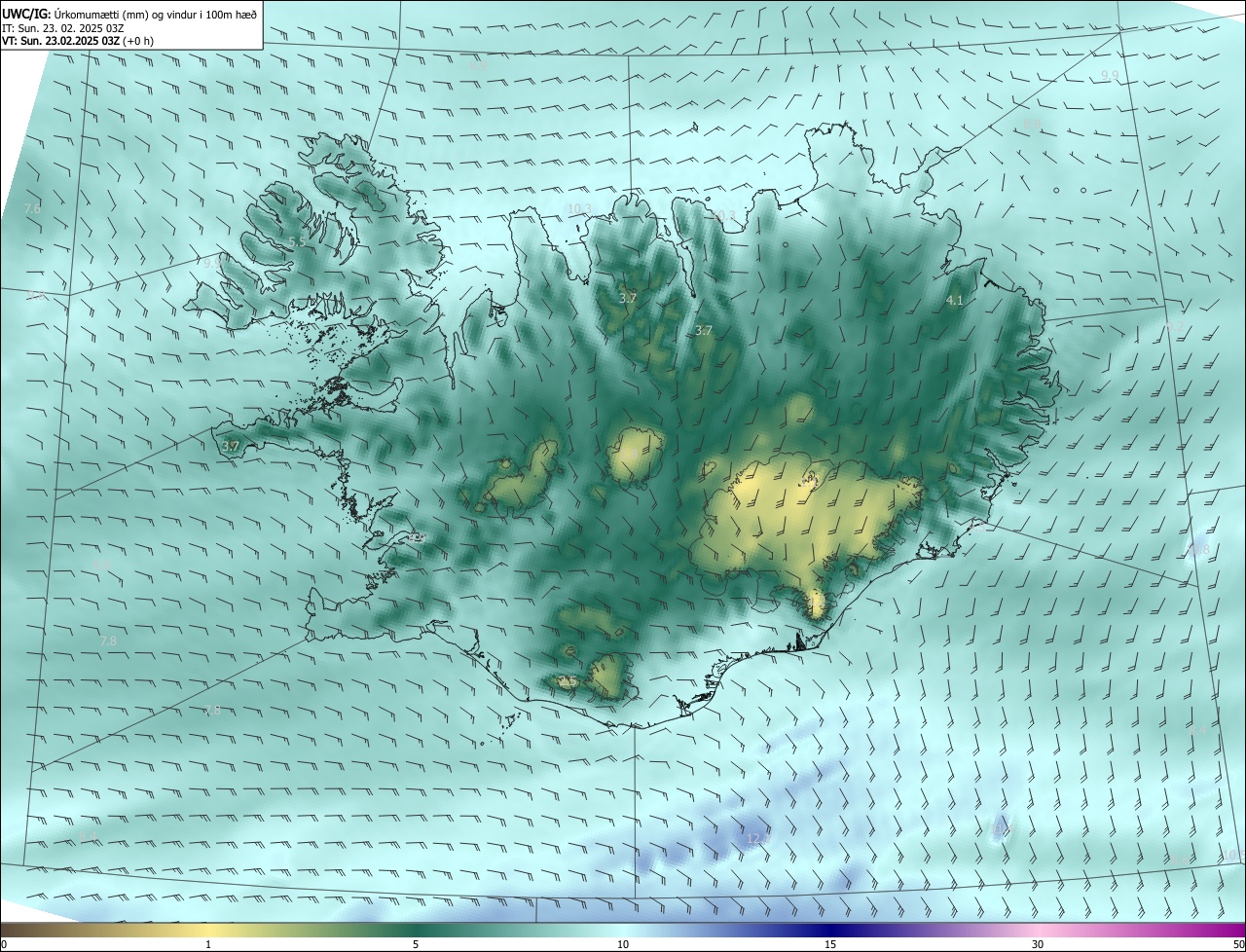Click the 50 tick on the color scale

(x=1238, y=944)
